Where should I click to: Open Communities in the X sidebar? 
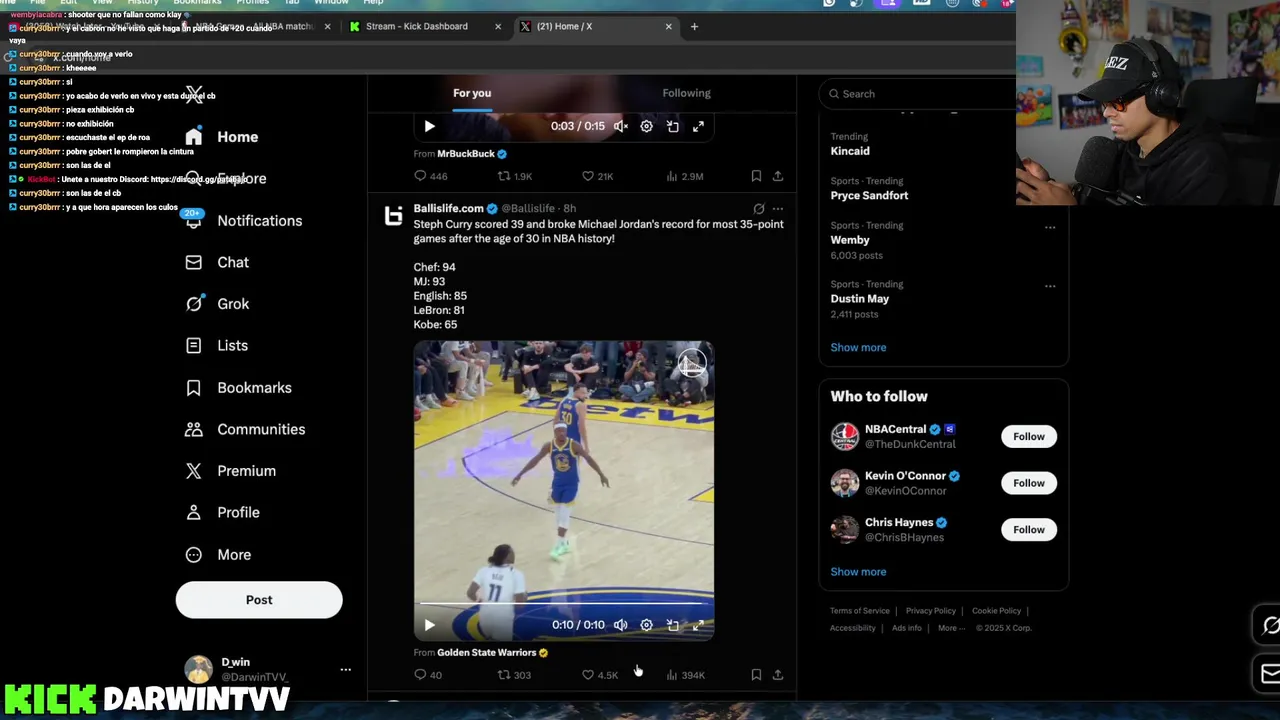(x=245, y=429)
